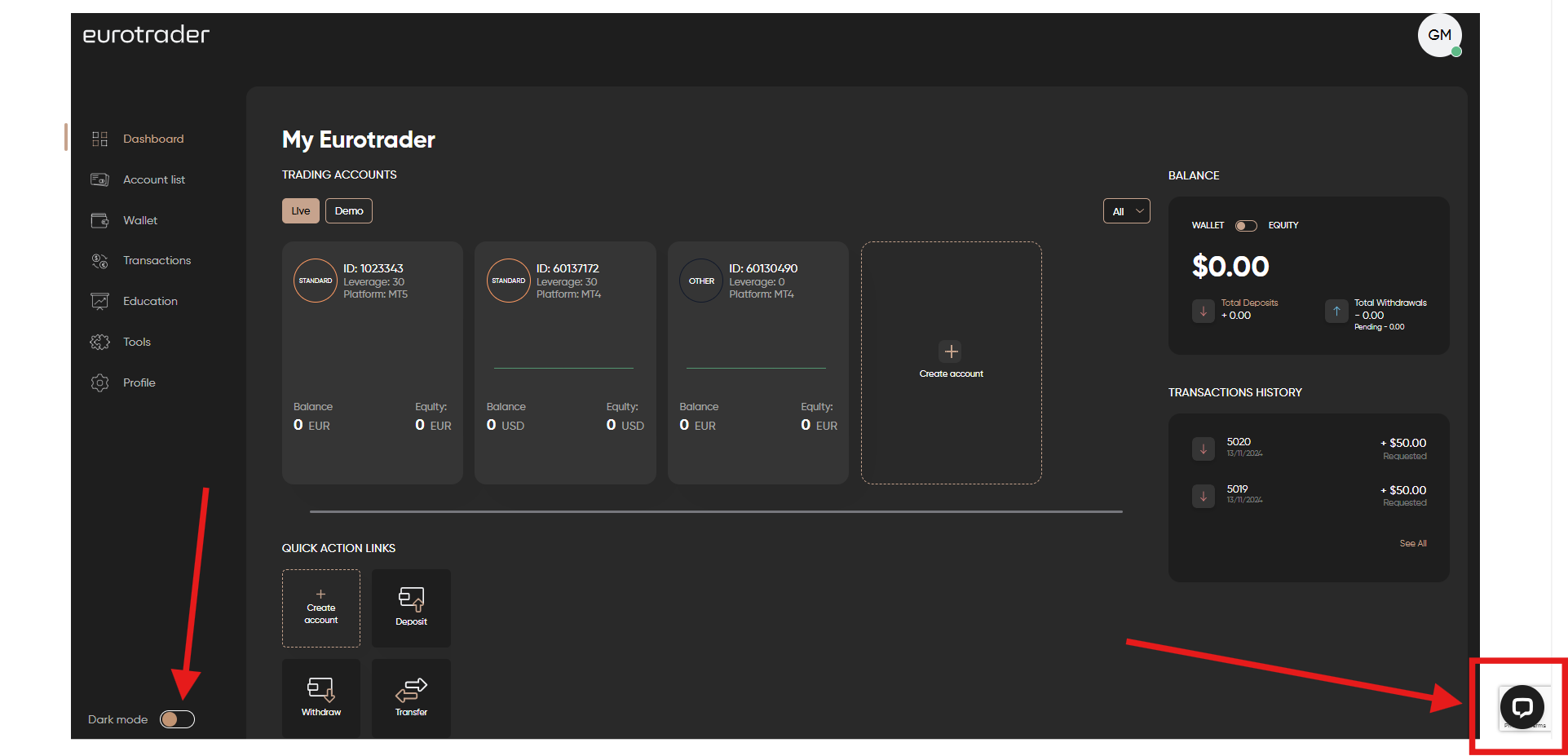This screenshot has height=756, width=1568.
Task: Click the OTHER badge of account 60130490
Action: tap(701, 281)
